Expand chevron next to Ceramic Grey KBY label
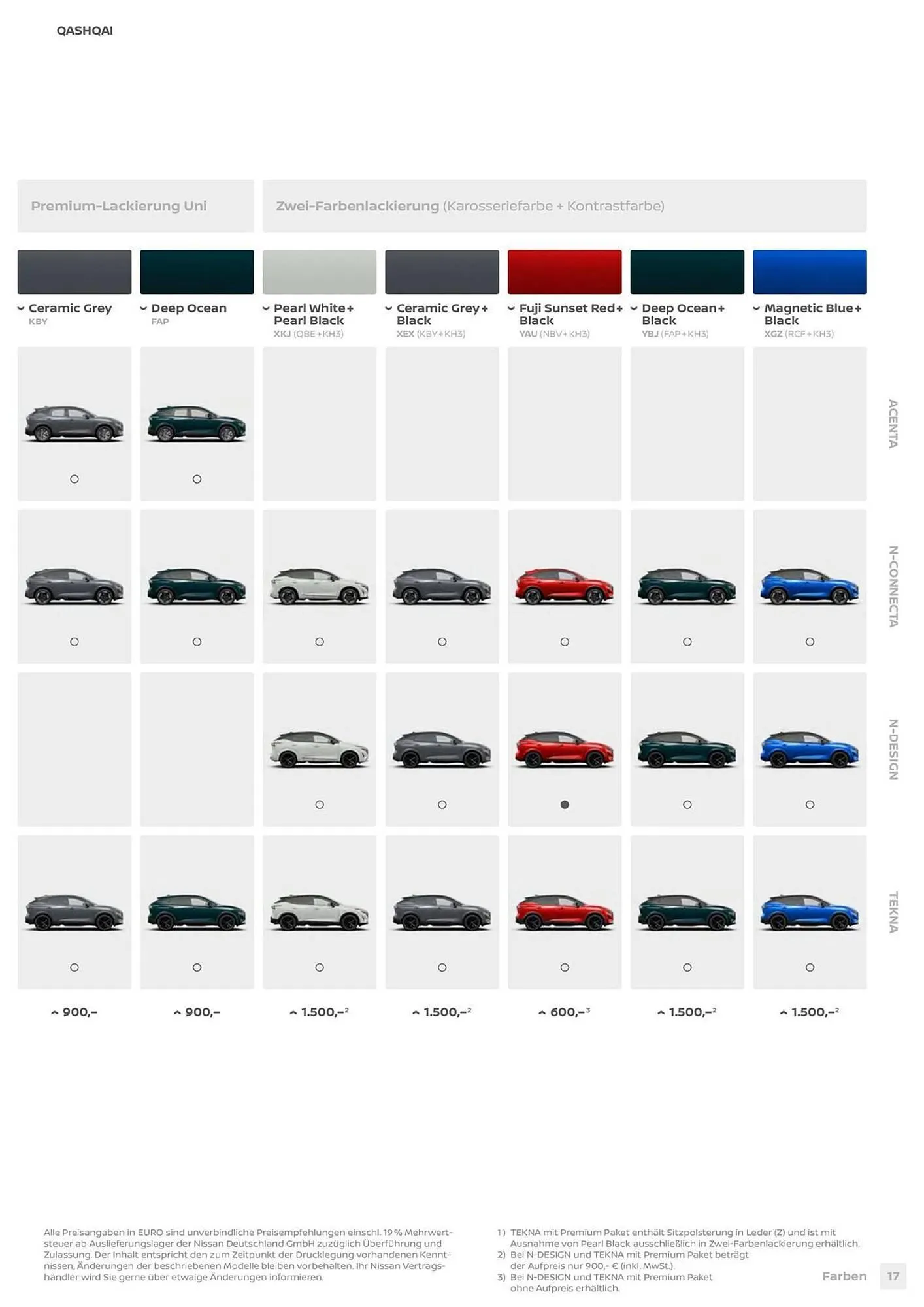Viewport: 924px width, 1307px height. [x=21, y=308]
